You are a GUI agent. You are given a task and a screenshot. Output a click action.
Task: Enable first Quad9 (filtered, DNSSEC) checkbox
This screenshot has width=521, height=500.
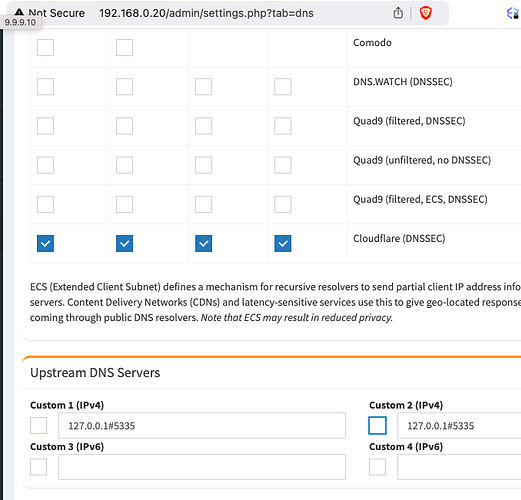pyautogui.click(x=45, y=126)
